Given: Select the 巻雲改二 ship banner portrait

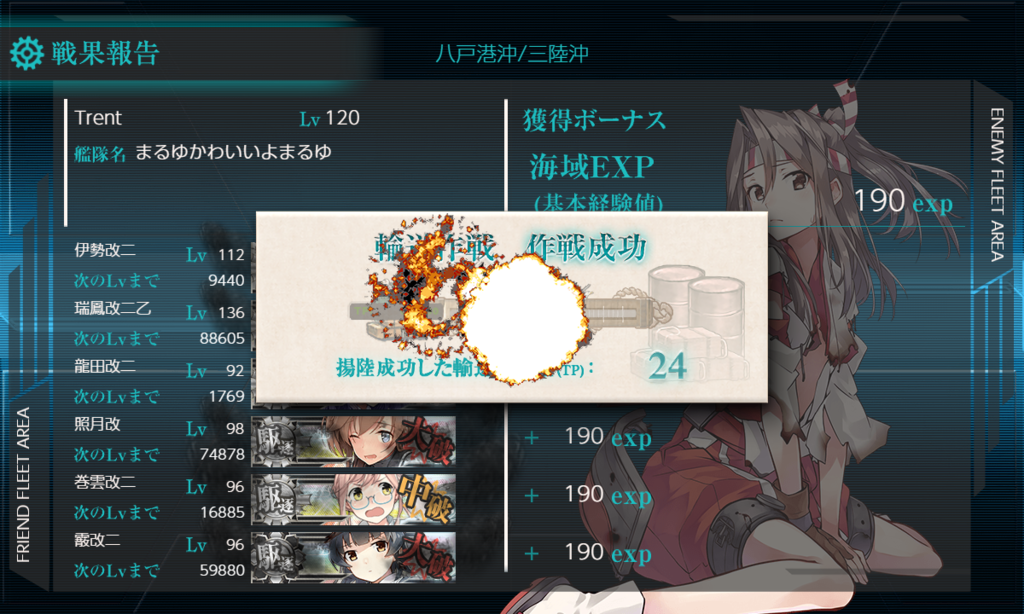Looking at the screenshot, I should tap(353, 500).
